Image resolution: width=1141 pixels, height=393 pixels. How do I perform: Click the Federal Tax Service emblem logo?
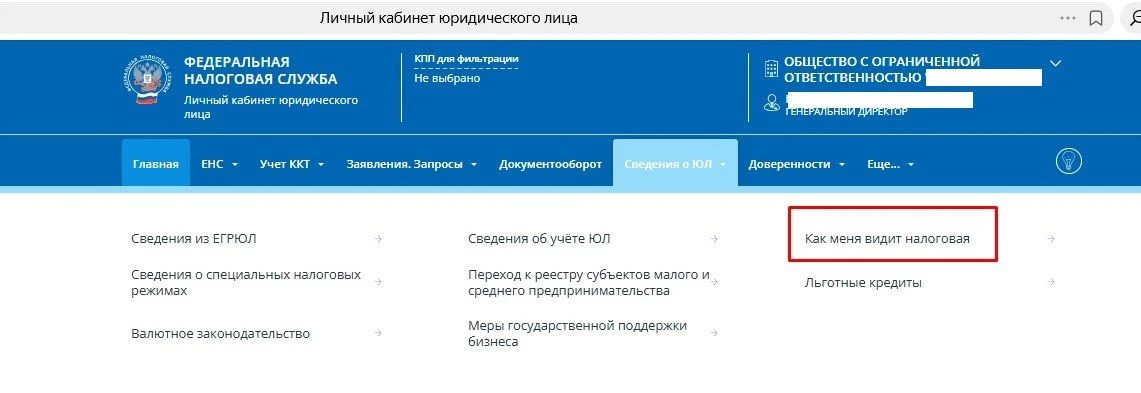coord(146,79)
